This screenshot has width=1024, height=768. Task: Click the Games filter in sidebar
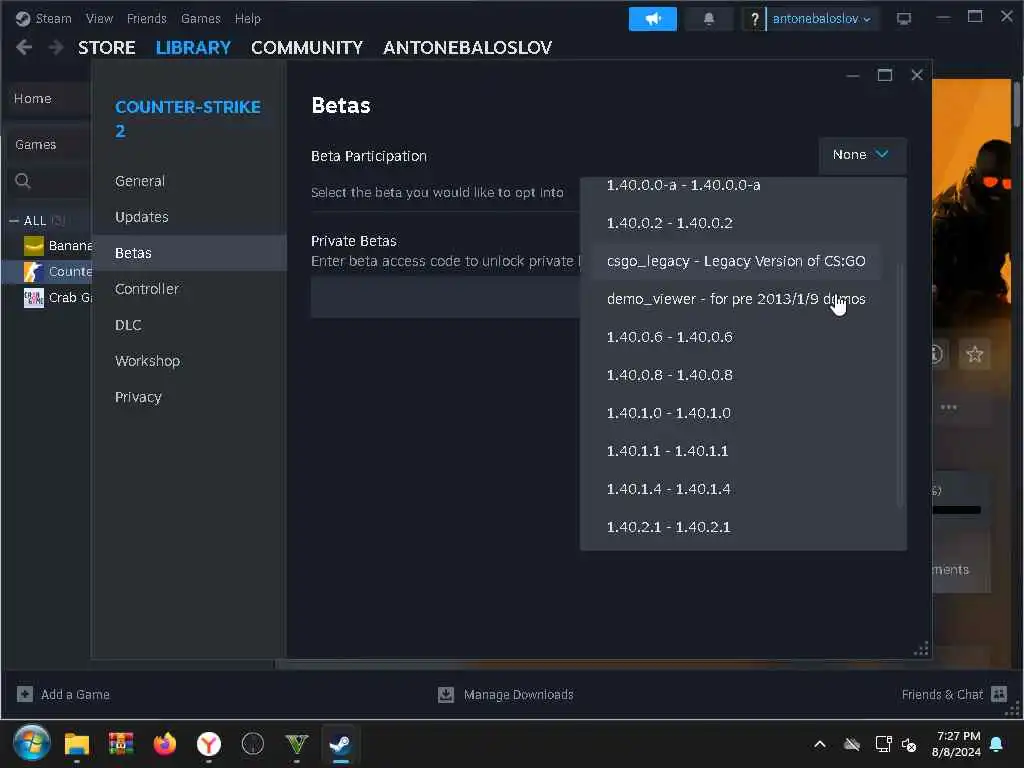(47, 144)
